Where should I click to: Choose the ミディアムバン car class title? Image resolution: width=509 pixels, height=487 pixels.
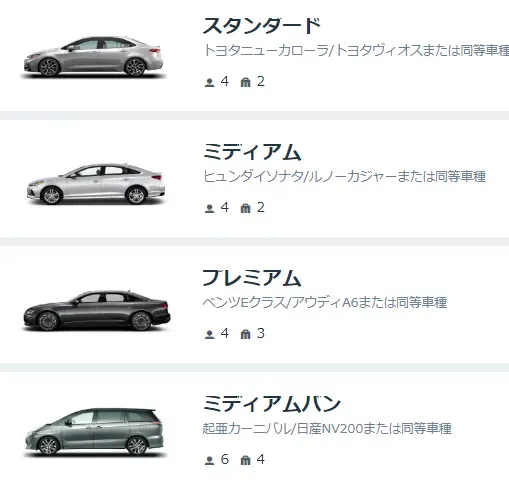coord(272,404)
